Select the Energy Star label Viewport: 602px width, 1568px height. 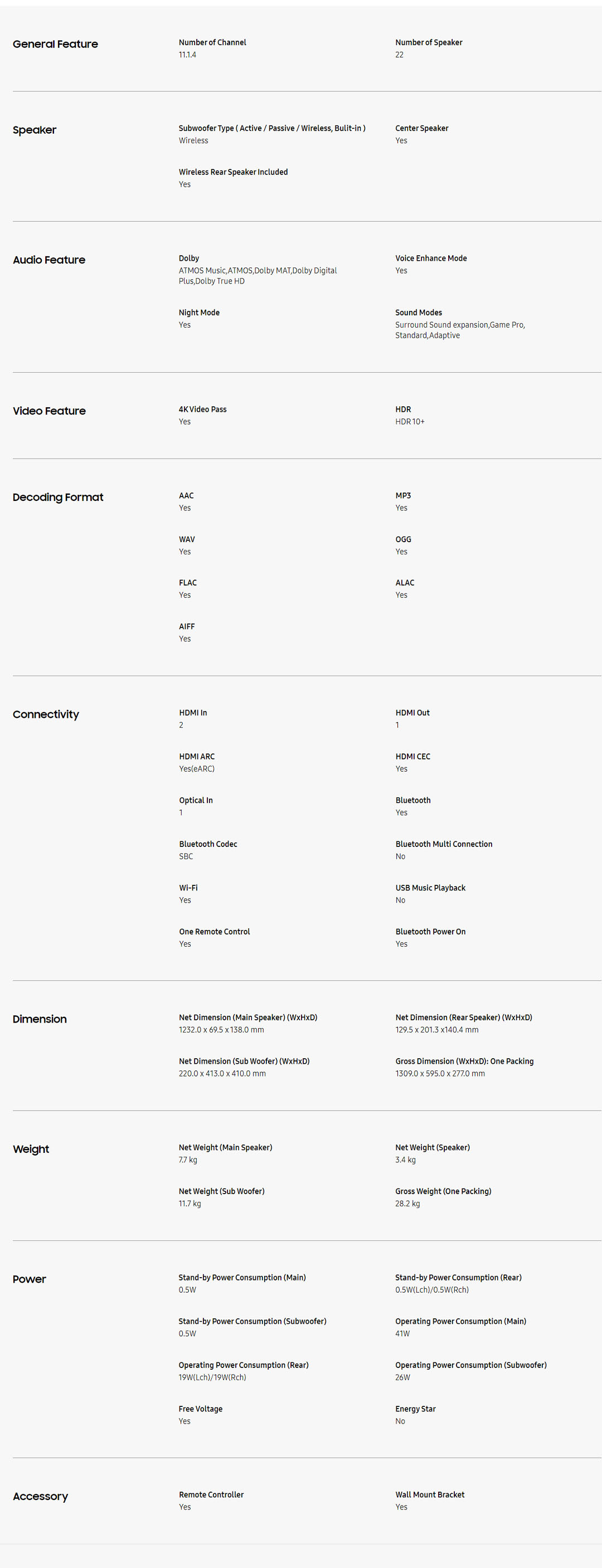pyautogui.click(x=415, y=1409)
